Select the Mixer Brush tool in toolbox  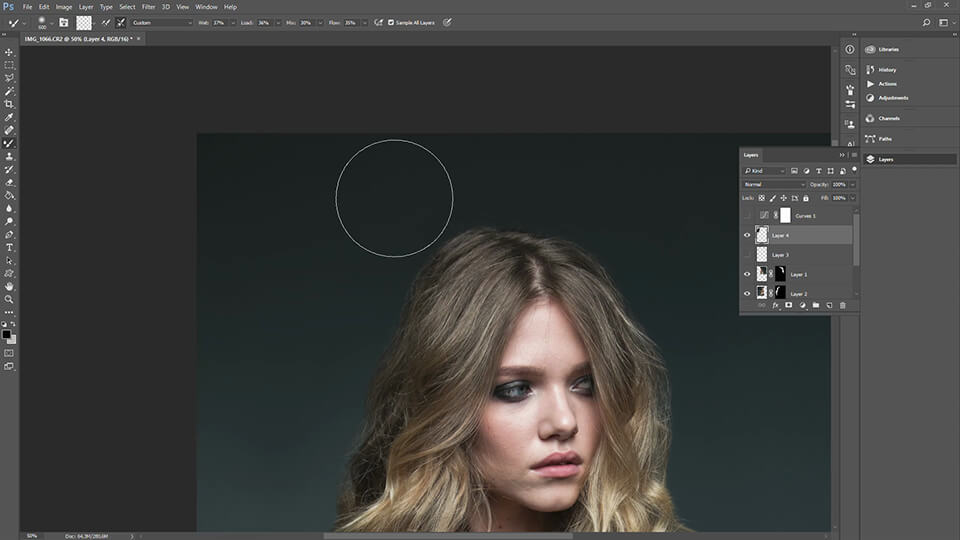tap(9, 143)
